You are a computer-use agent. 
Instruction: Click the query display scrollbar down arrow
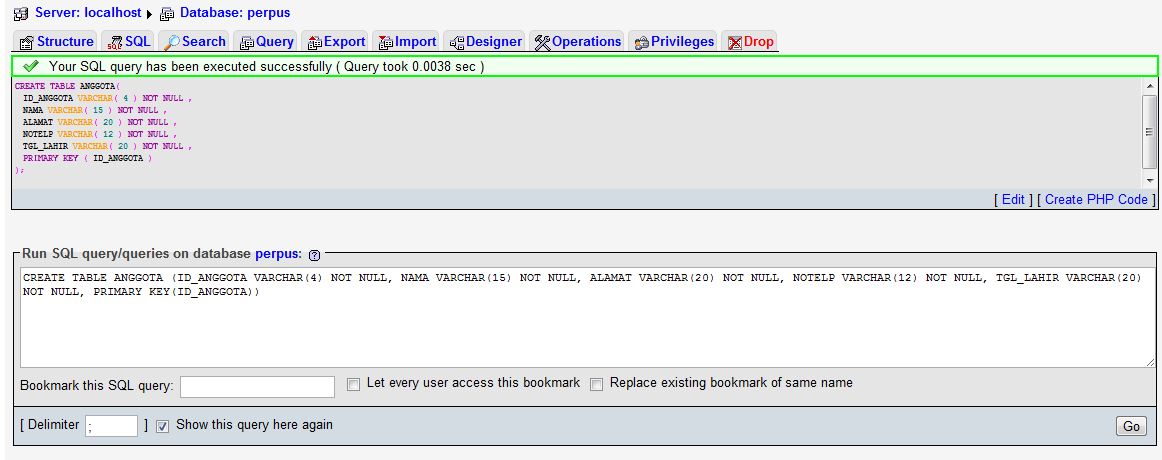click(x=1149, y=180)
